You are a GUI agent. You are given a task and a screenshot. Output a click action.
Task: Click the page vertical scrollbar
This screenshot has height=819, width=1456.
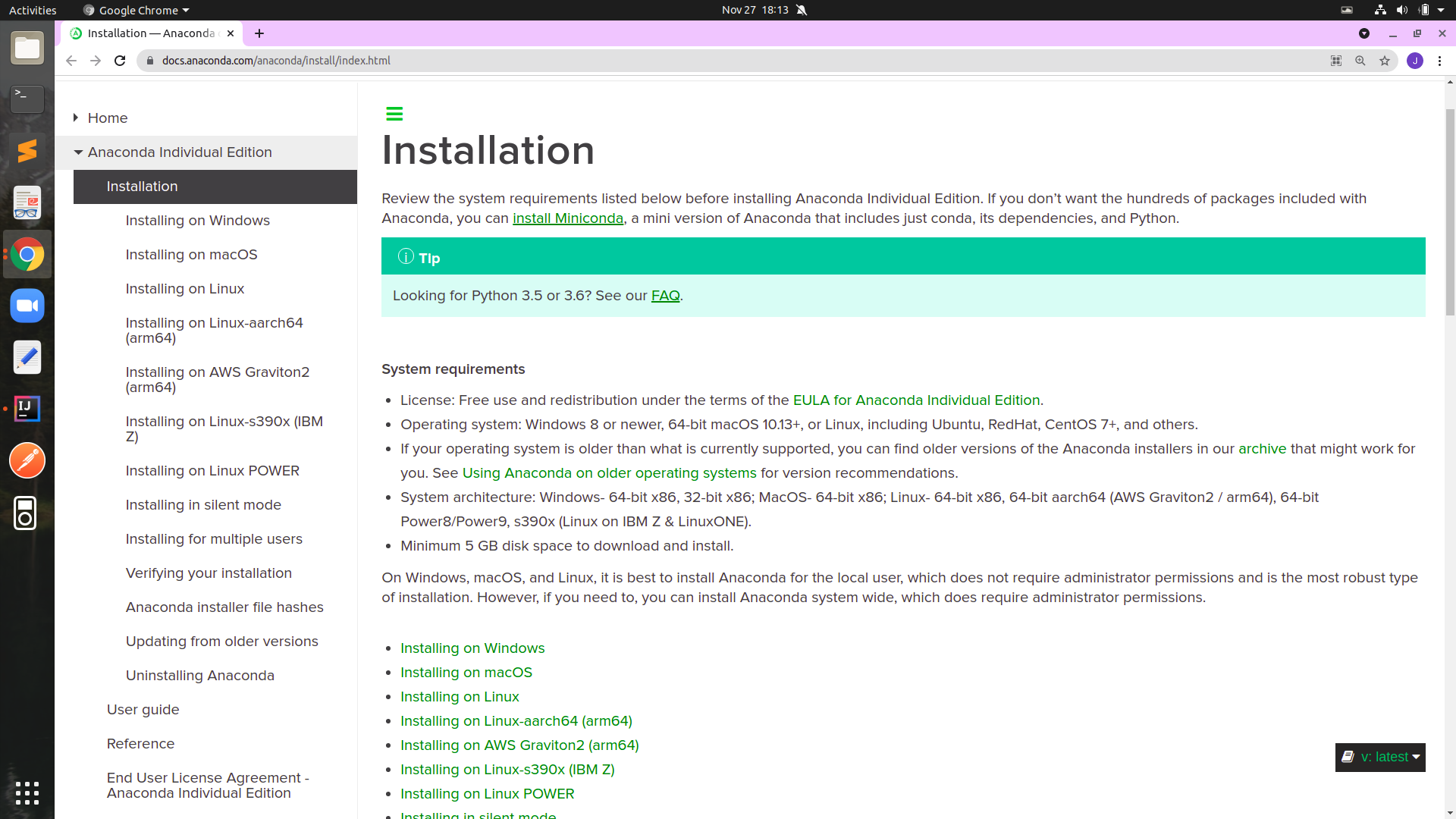pyautogui.click(x=1450, y=212)
